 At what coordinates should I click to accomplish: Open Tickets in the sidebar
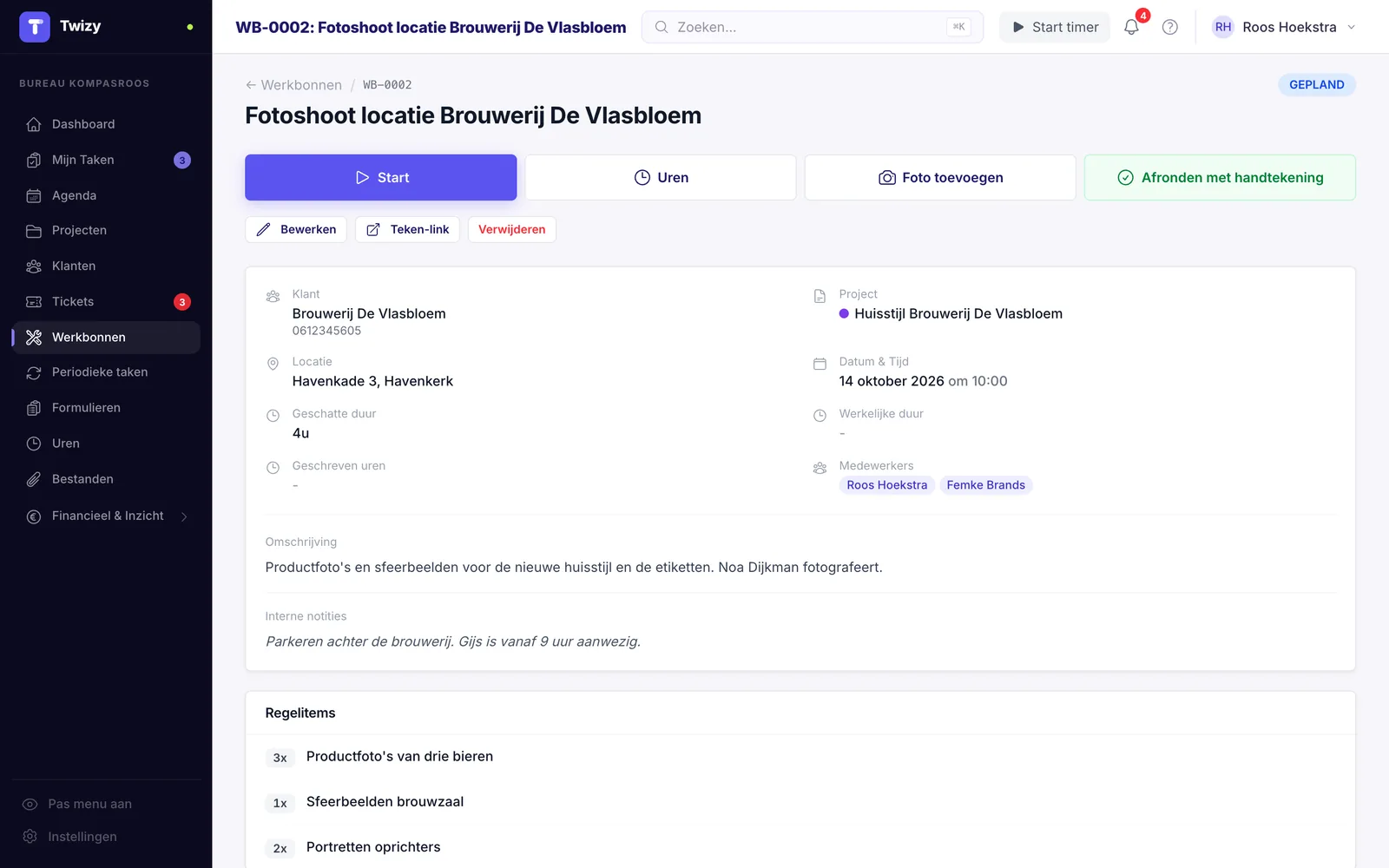pos(106,301)
